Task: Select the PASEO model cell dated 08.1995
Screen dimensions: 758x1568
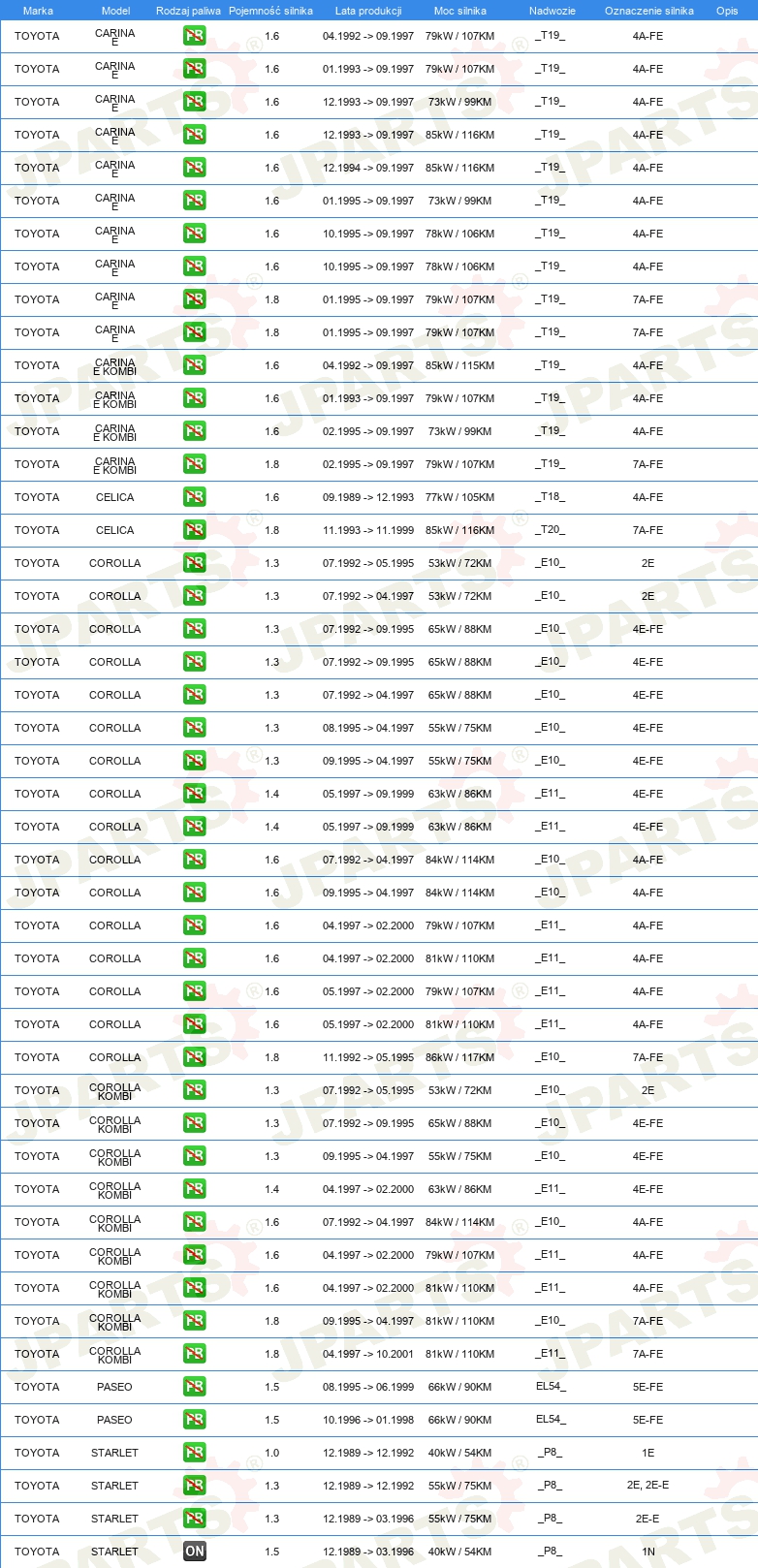Action: 114,1387
